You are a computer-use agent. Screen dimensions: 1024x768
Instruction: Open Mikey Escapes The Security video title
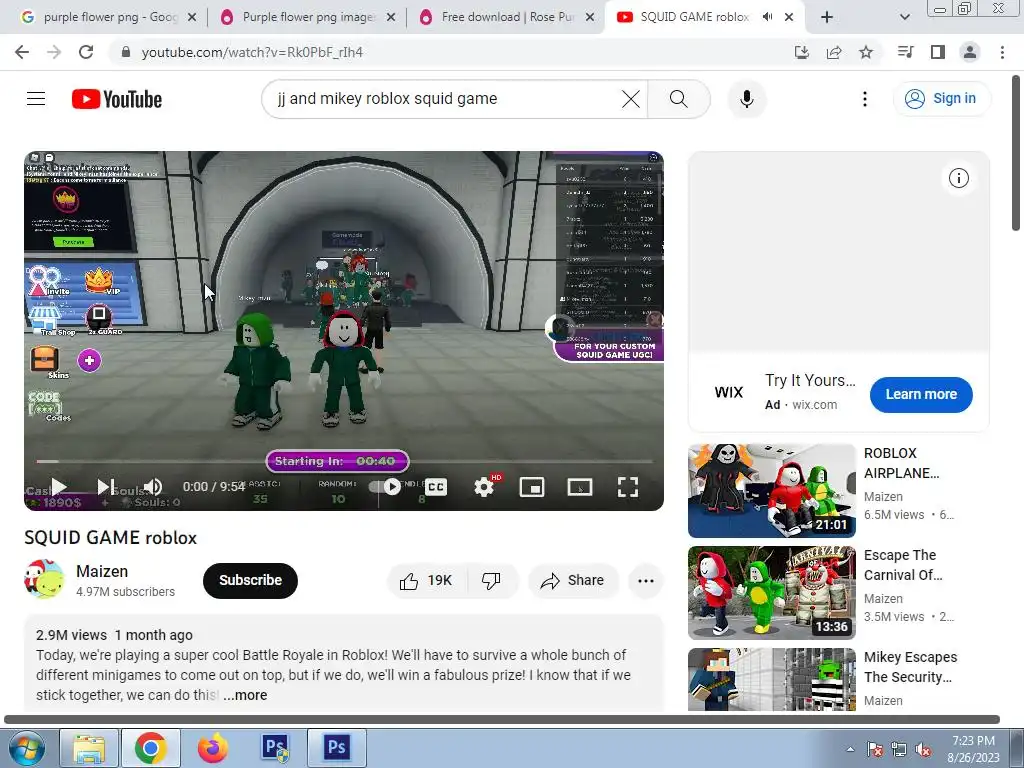coord(910,667)
